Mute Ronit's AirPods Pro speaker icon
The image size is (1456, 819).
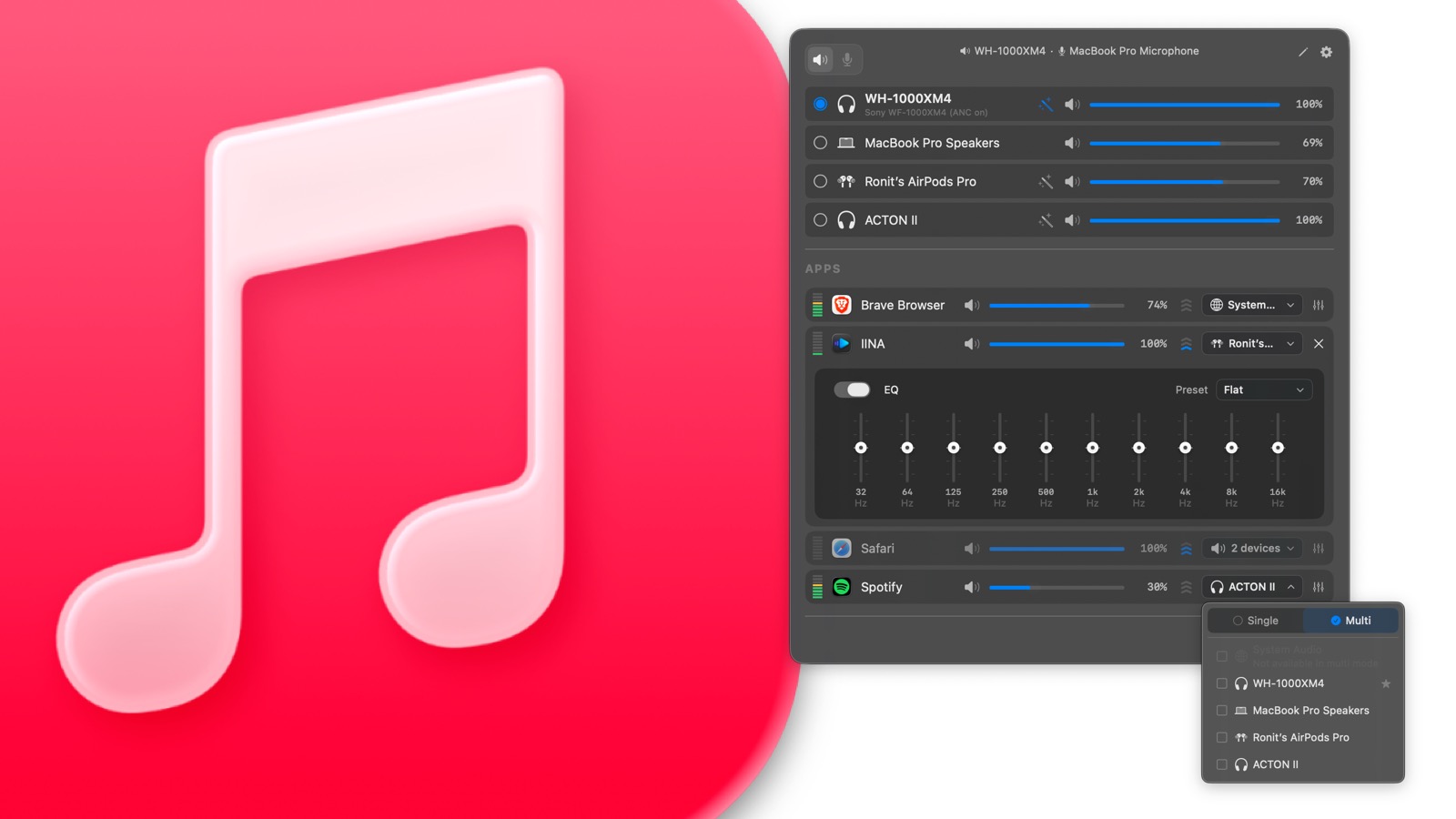(1072, 182)
